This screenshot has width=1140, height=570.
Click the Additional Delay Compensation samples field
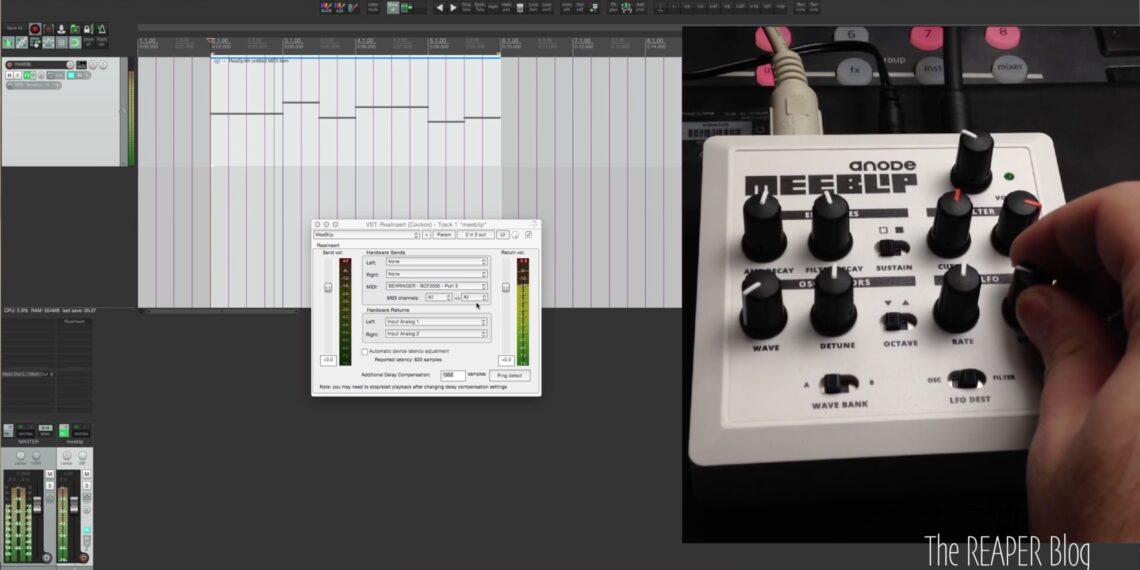pyautogui.click(x=452, y=375)
